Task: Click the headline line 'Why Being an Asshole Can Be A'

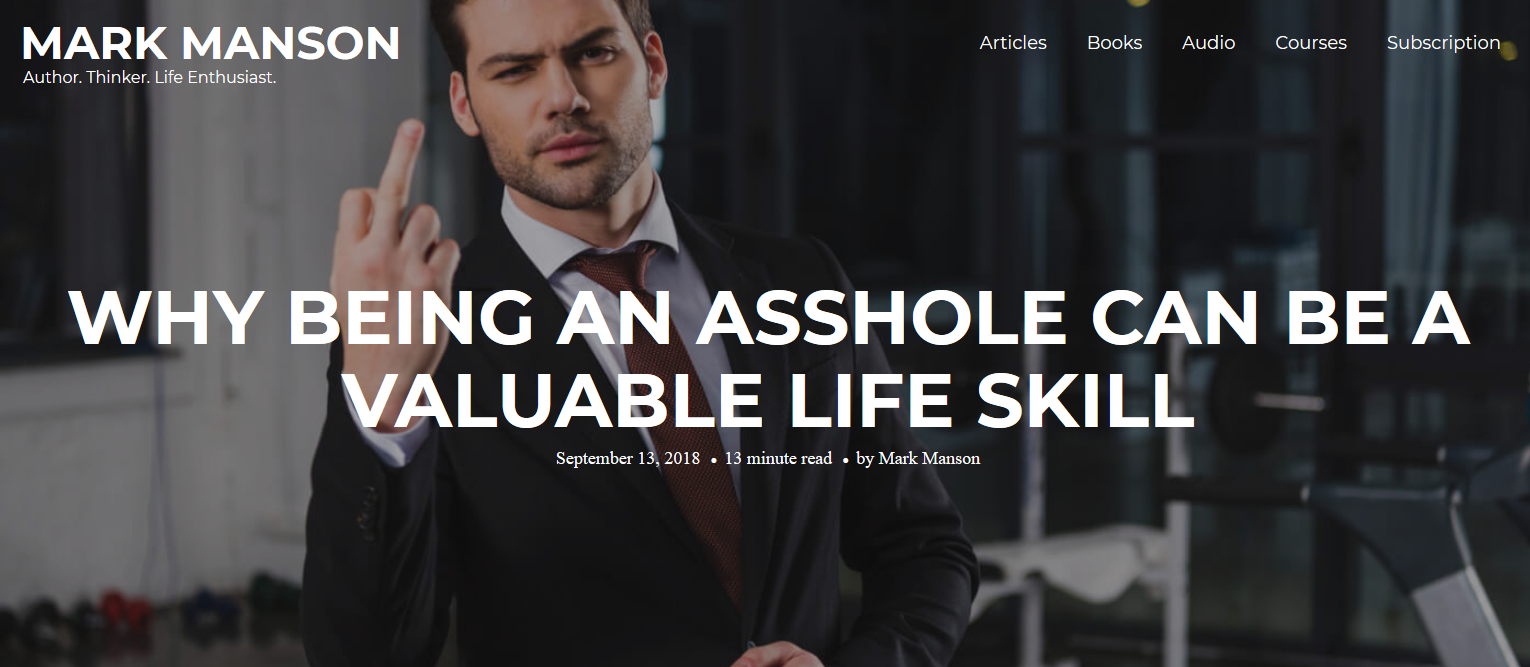Action: (769, 317)
